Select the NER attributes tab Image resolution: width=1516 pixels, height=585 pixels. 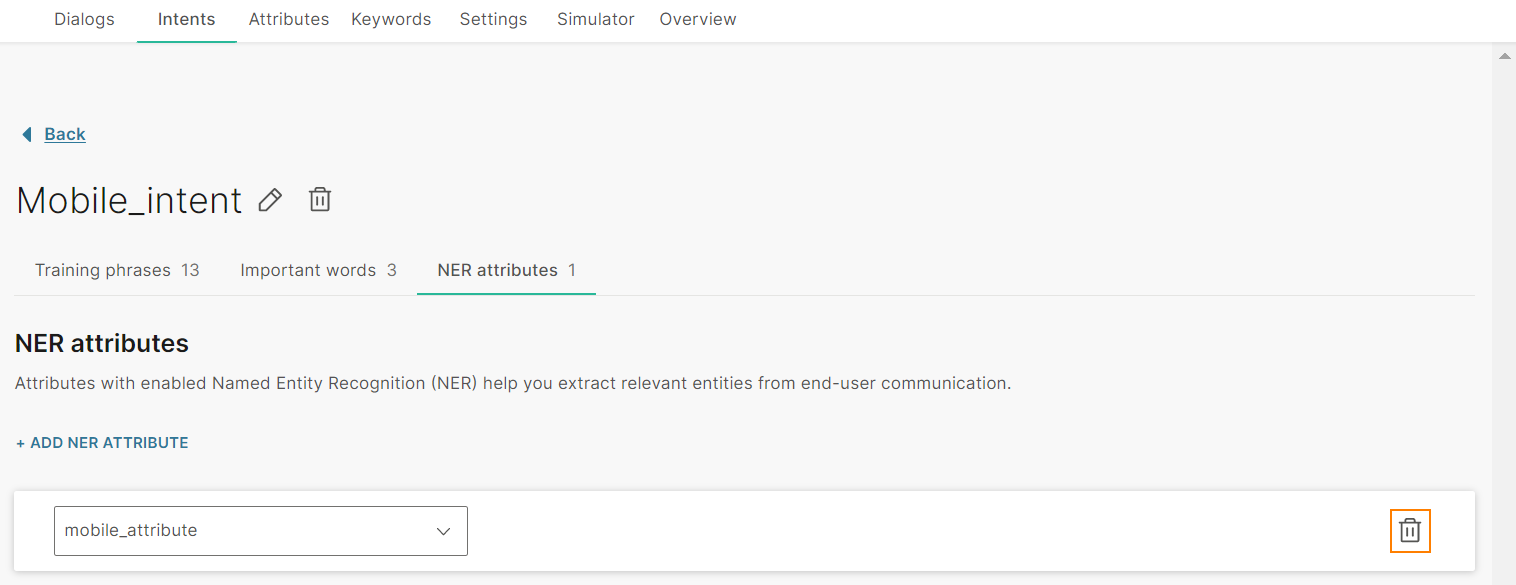[x=506, y=270]
